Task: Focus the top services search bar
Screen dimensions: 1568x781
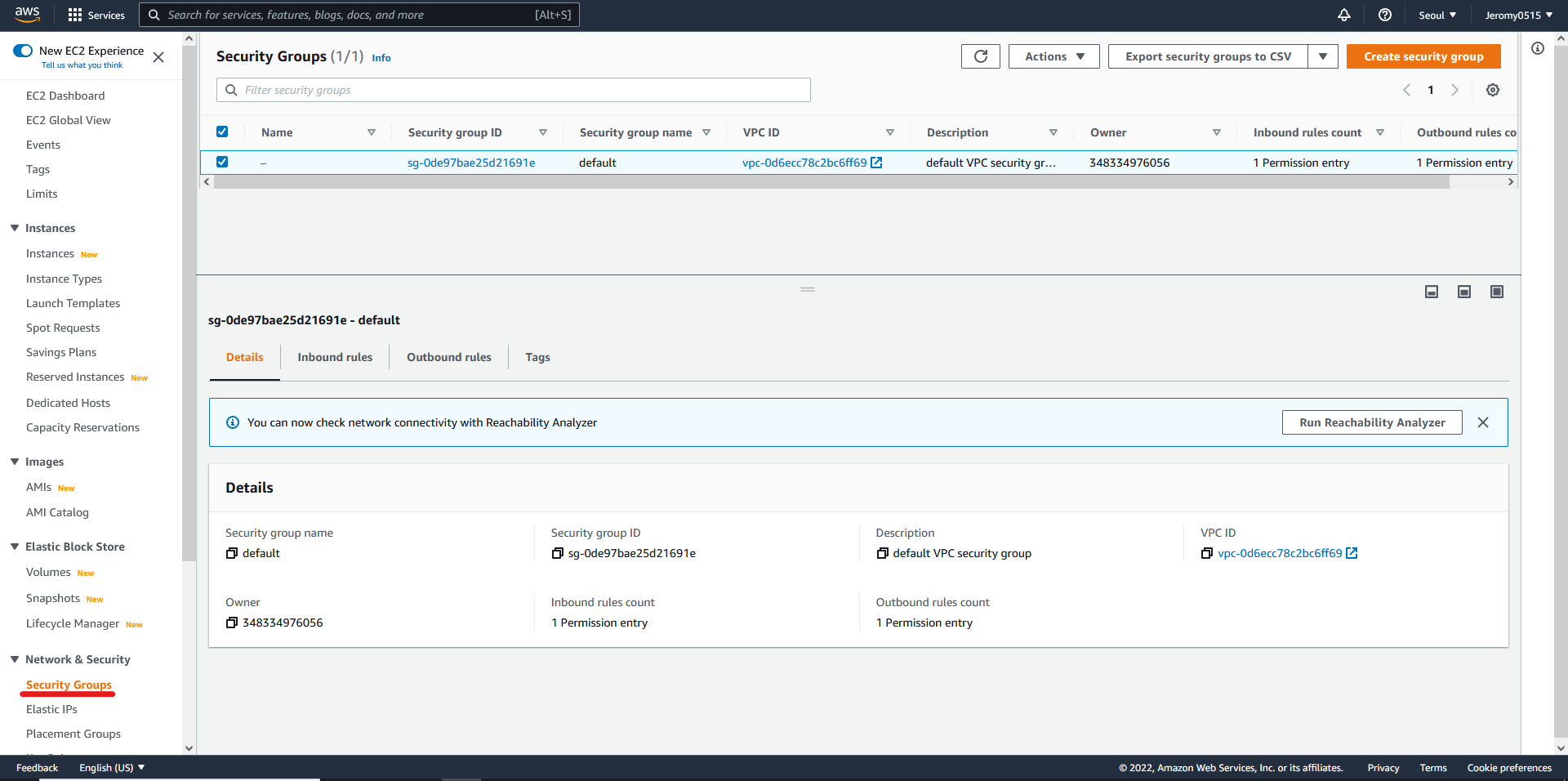Action: click(x=359, y=15)
